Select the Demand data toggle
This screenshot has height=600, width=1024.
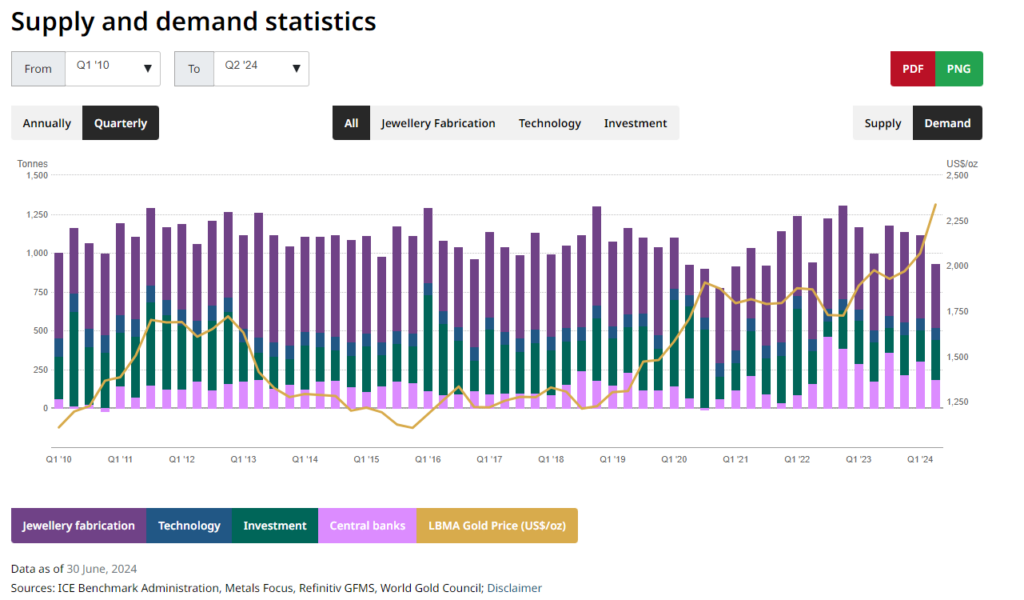point(947,123)
